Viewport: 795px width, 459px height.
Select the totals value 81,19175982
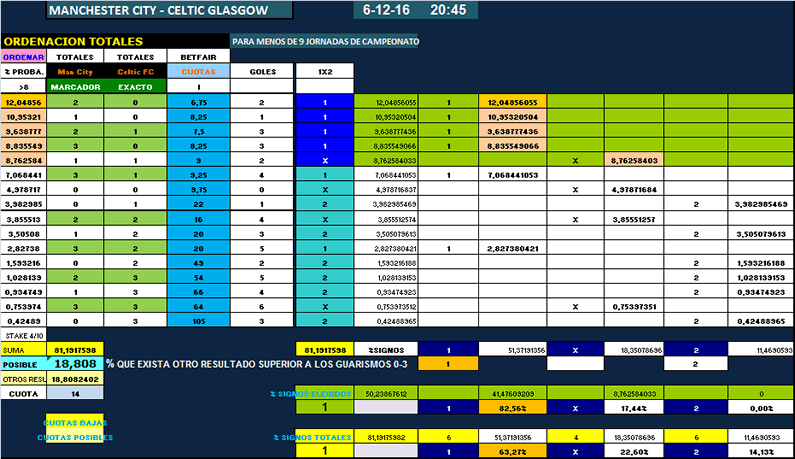(386, 437)
